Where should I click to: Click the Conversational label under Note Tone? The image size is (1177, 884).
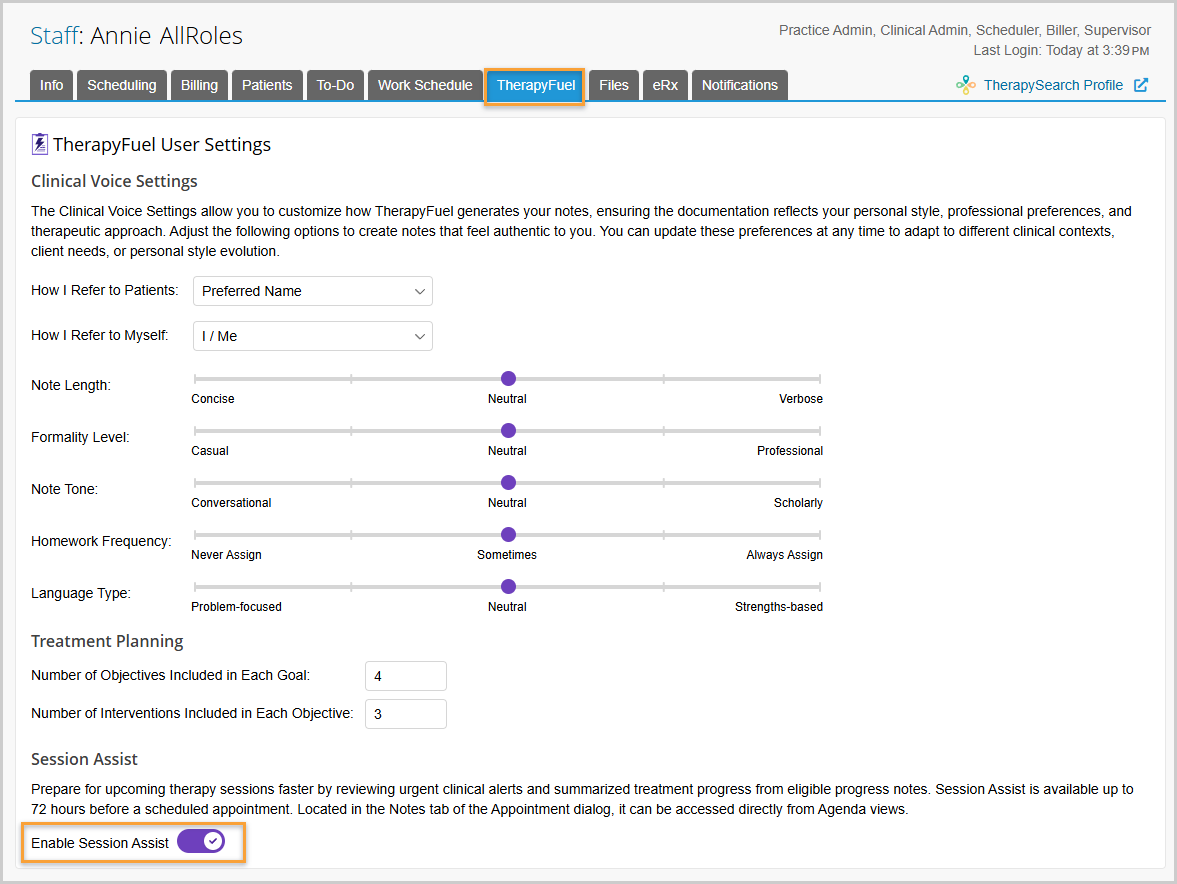231,503
